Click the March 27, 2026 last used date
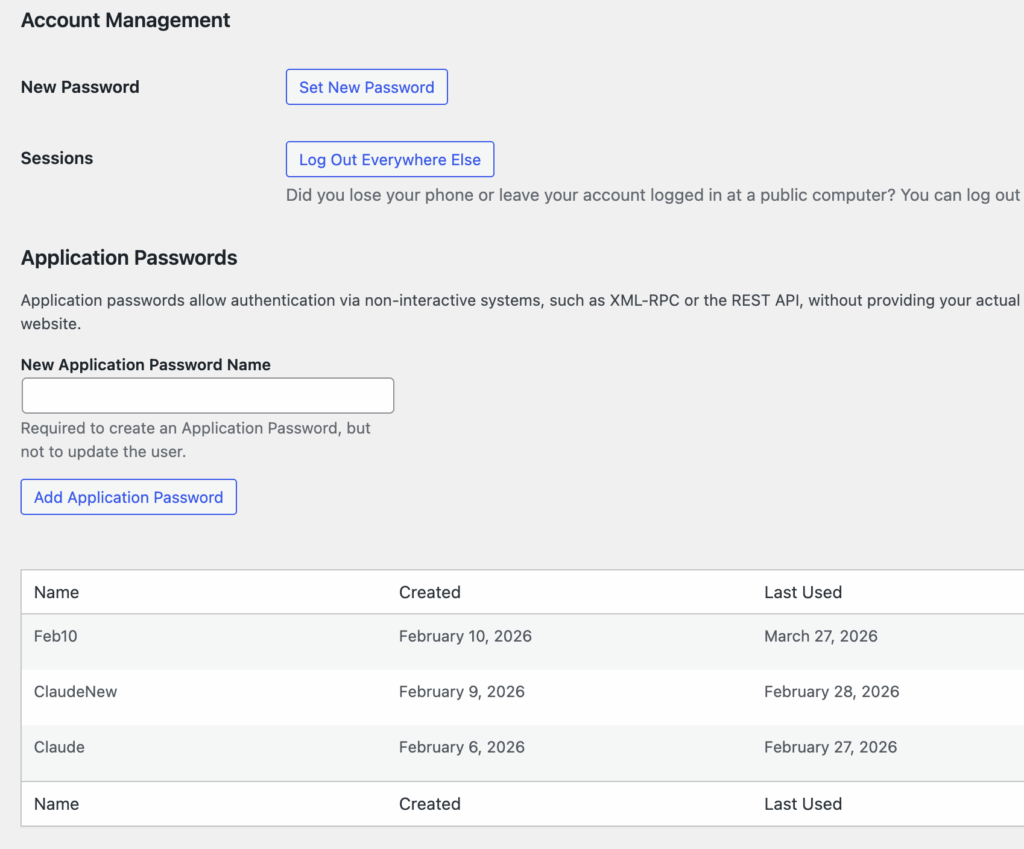The width and height of the screenshot is (1024, 849). click(x=820, y=636)
